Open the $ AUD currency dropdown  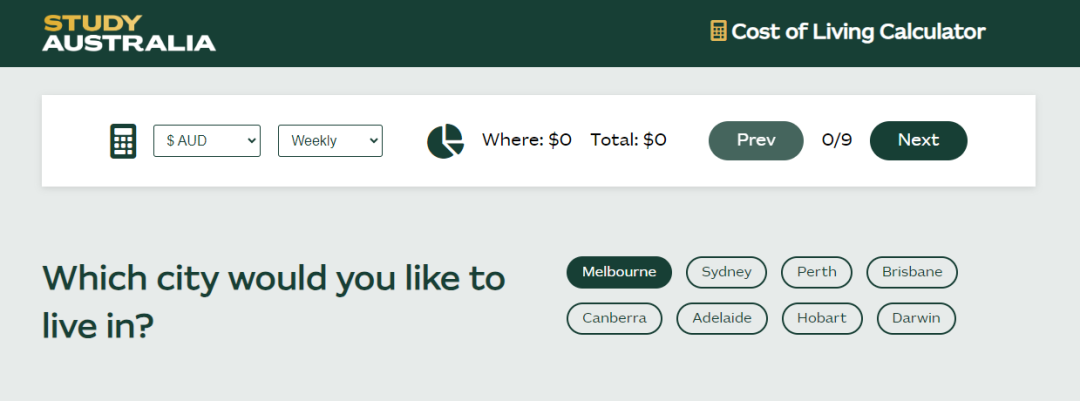tap(206, 141)
